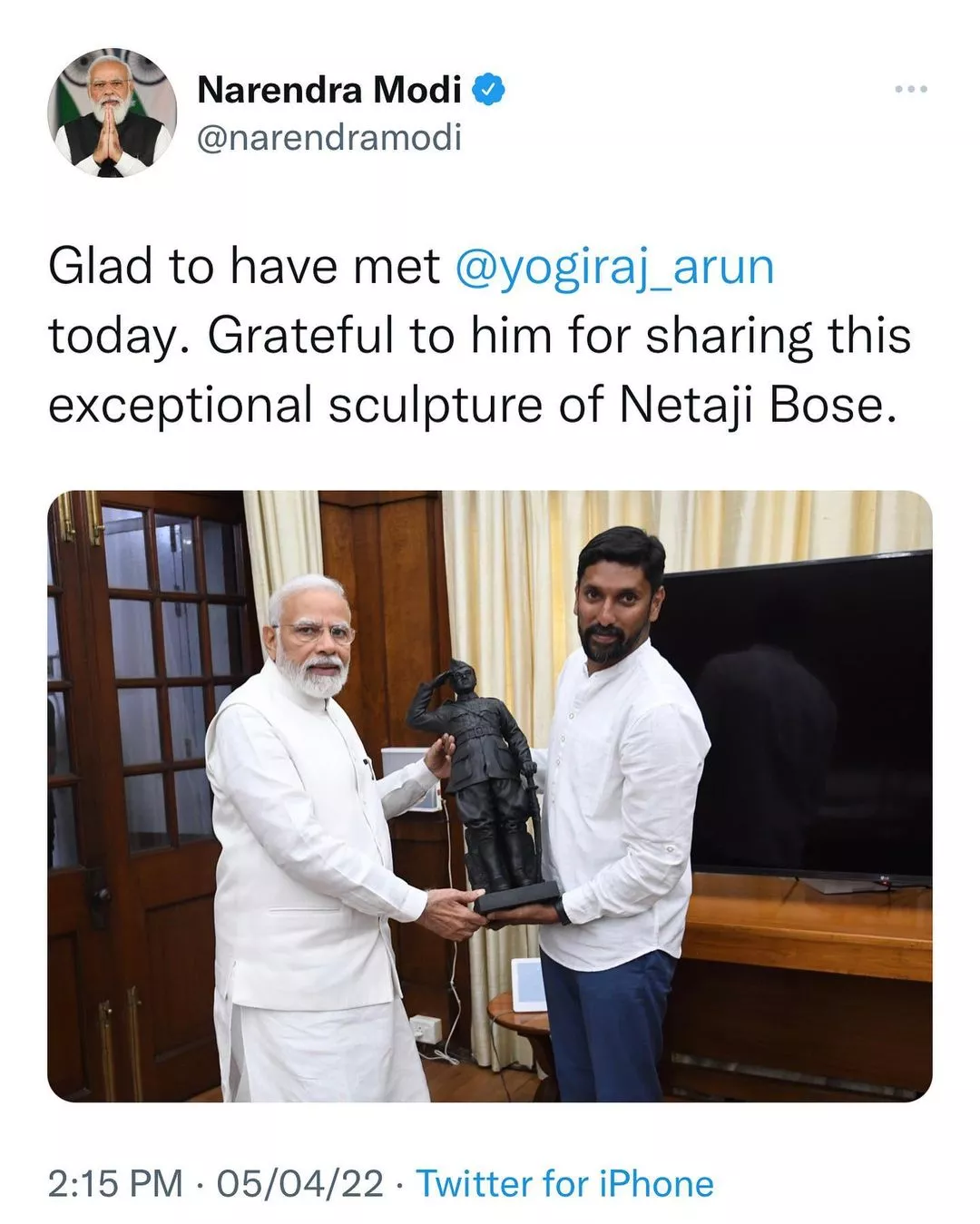This screenshot has width=980, height=1224.
Task: Select the 05/04/22 date text
Action: pos(300,1183)
